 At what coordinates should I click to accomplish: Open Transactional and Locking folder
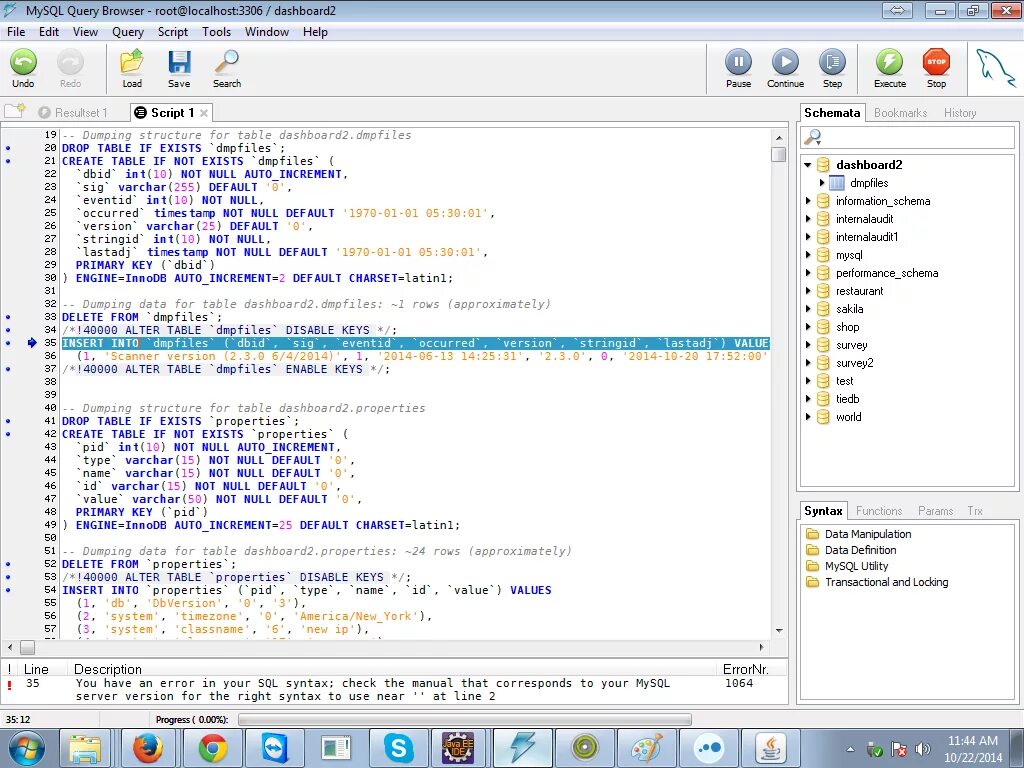tap(812, 582)
